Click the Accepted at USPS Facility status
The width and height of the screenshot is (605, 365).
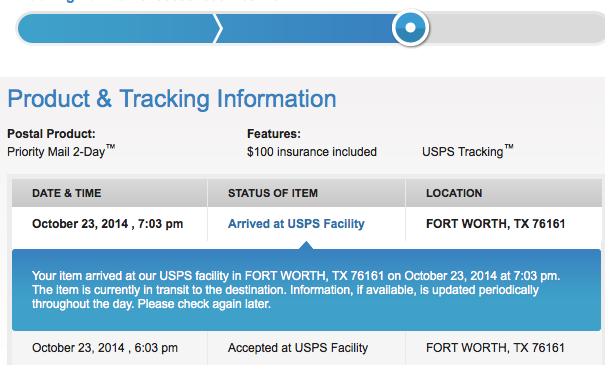pyautogui.click(x=298, y=348)
